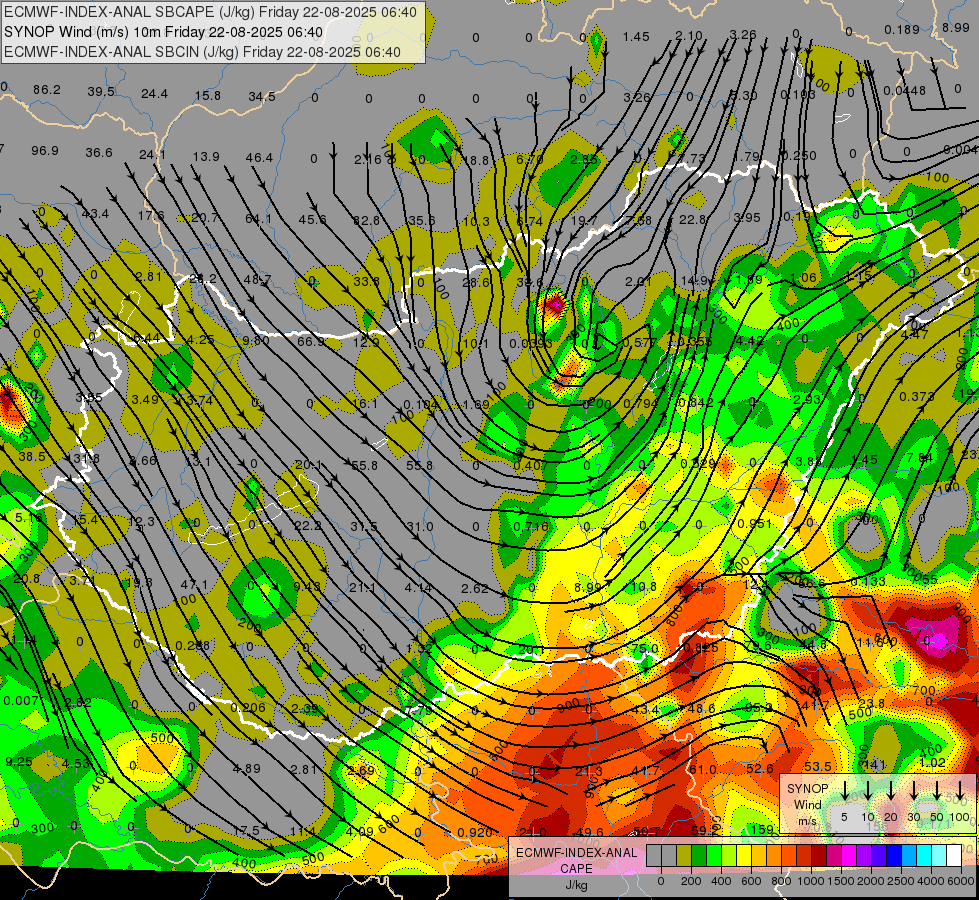979x900 pixels.
Task: Click the grid value 23.8
Action: (872, 703)
